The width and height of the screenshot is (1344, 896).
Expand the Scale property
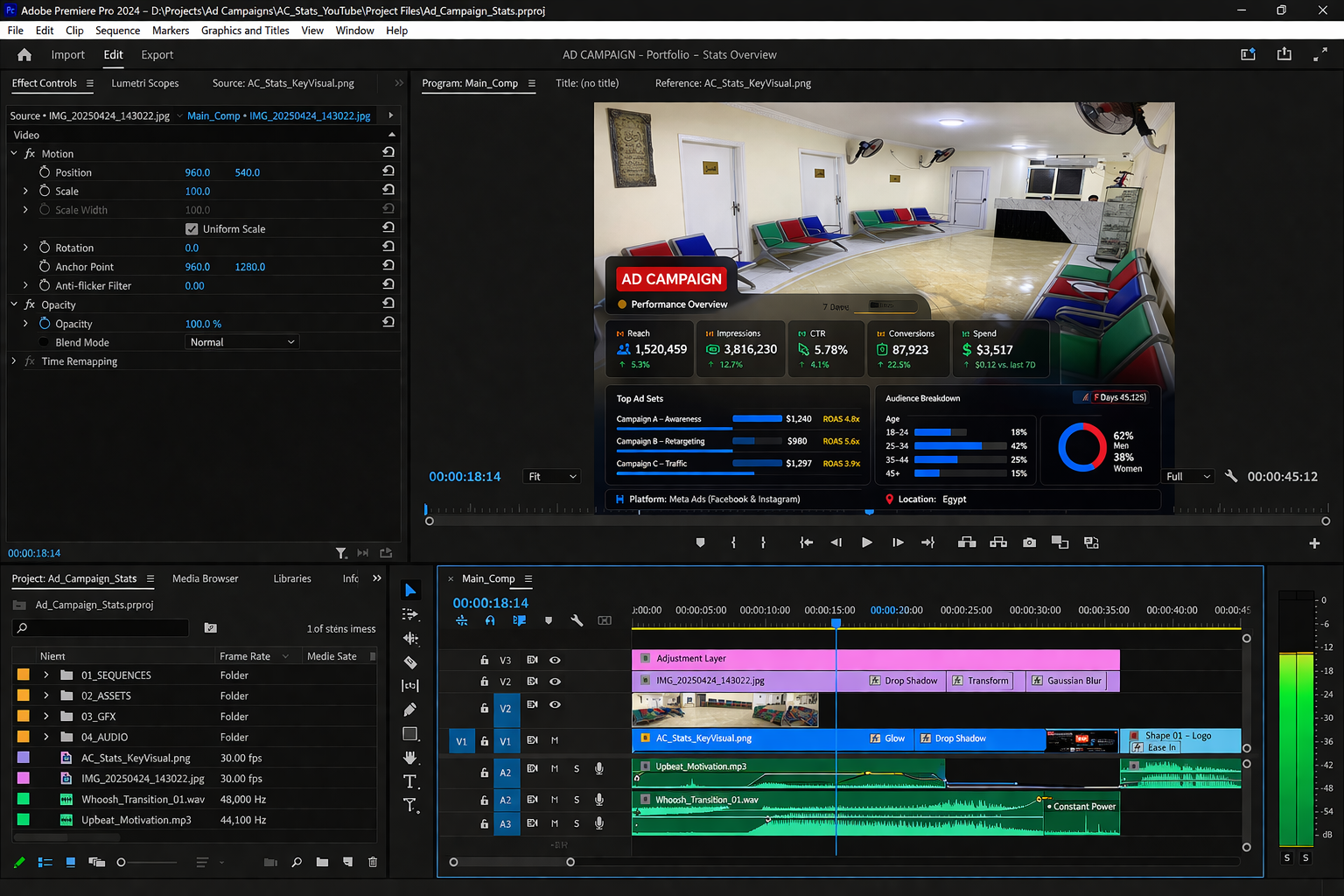(25, 191)
